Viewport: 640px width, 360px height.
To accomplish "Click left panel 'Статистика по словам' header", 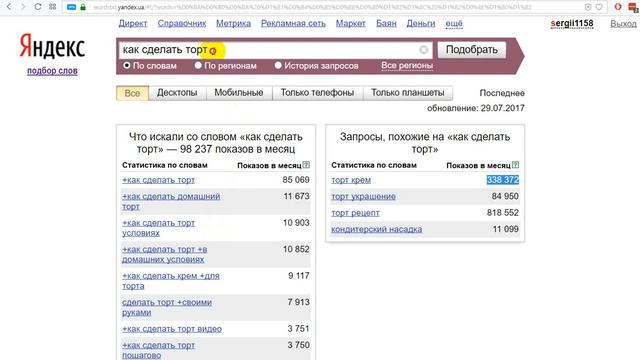I will point(165,165).
